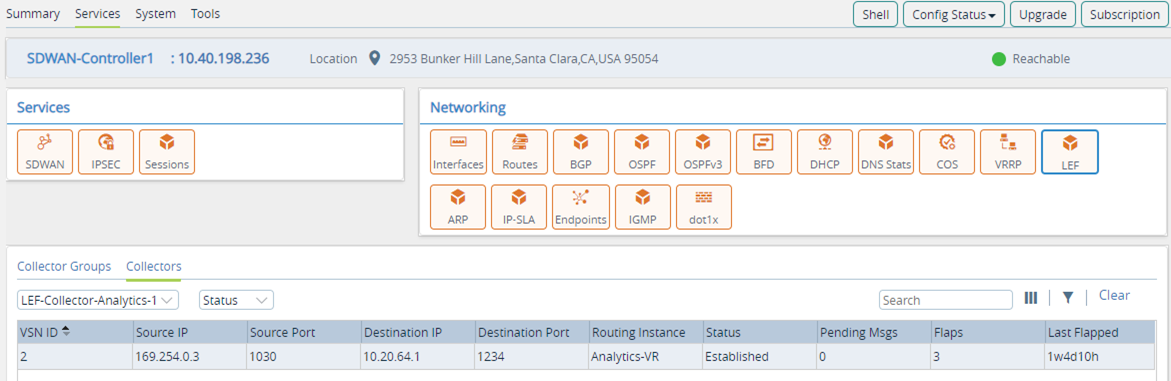
Task: Expand the LEF-Collector-Analytics-1 dropdown
Action: point(98,300)
